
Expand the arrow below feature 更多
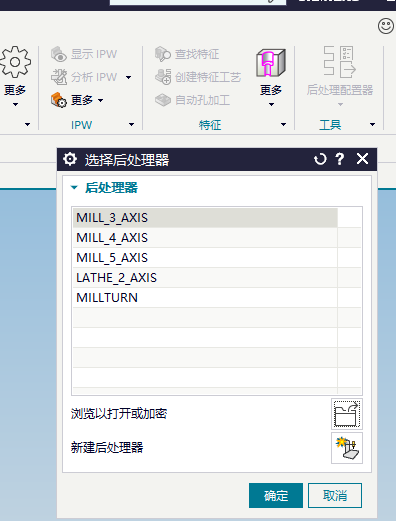point(271,104)
